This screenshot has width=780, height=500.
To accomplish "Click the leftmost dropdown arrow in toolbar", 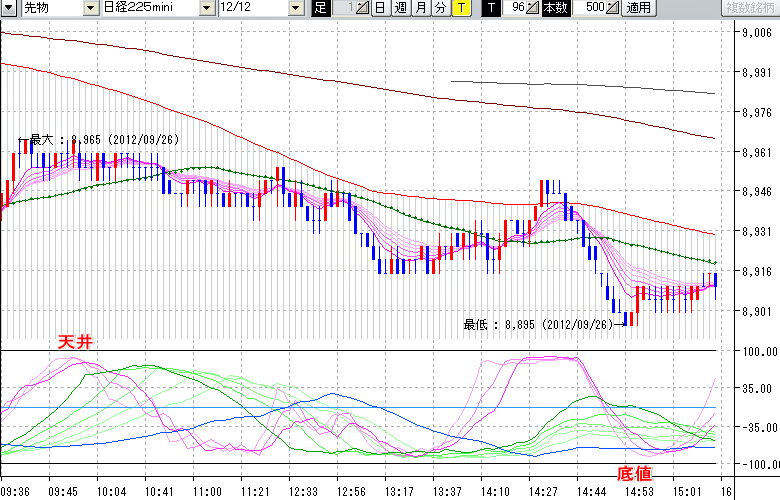I will tap(9, 8).
